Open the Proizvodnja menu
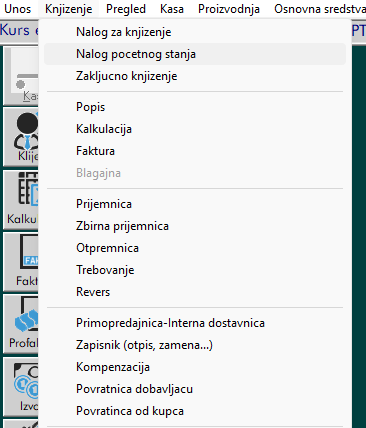 [x=229, y=9]
